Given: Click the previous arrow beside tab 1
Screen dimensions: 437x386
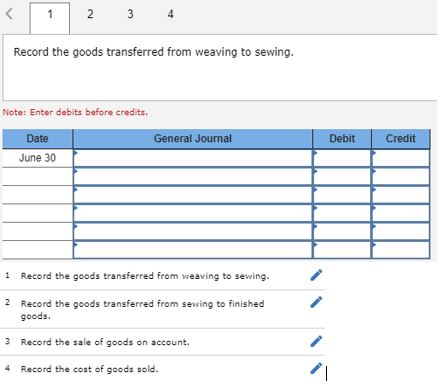Looking at the screenshot, I should (9, 14).
